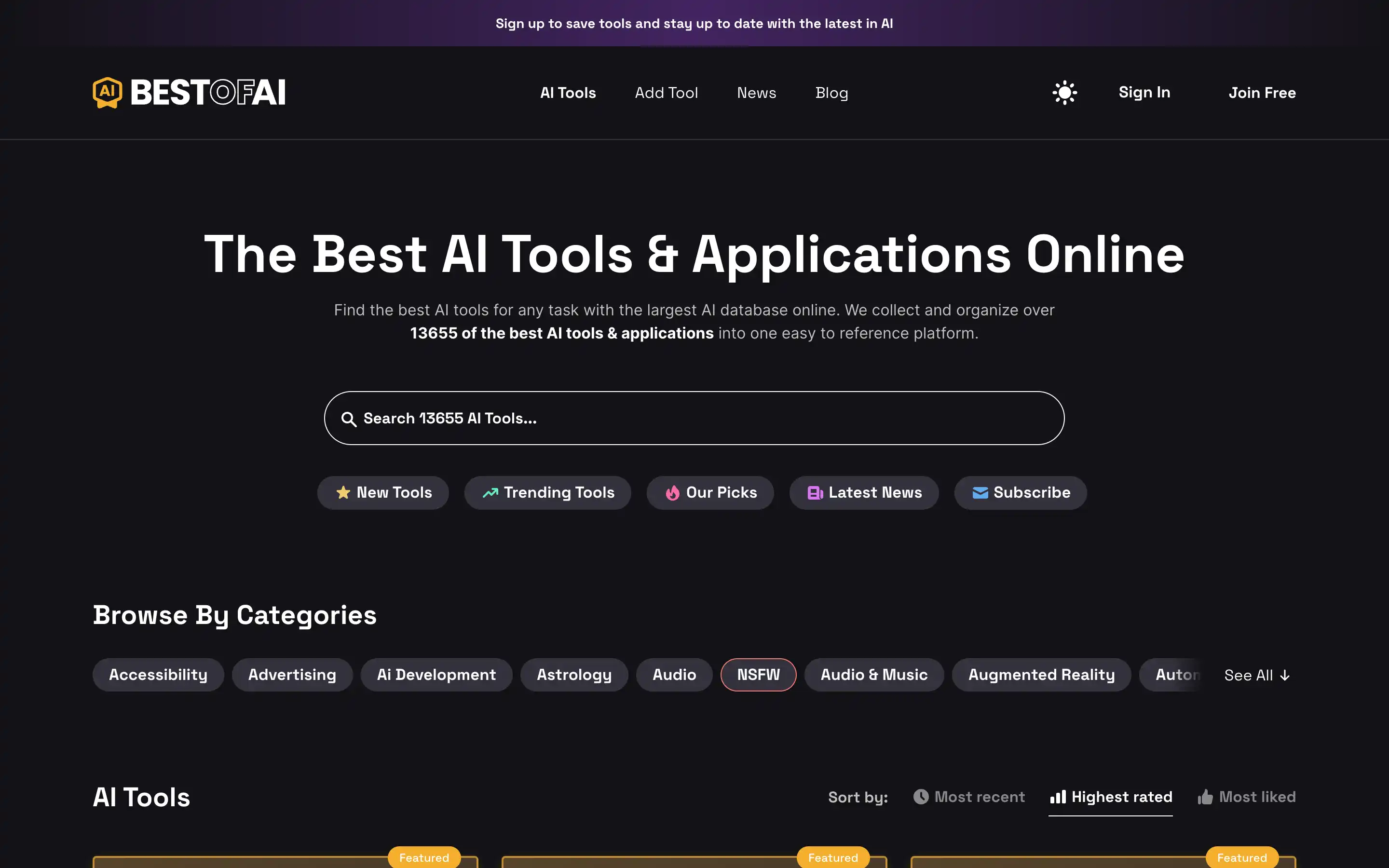Focus the Search 13655 AI Tools field
Image resolution: width=1389 pixels, height=868 pixels.
(x=694, y=418)
